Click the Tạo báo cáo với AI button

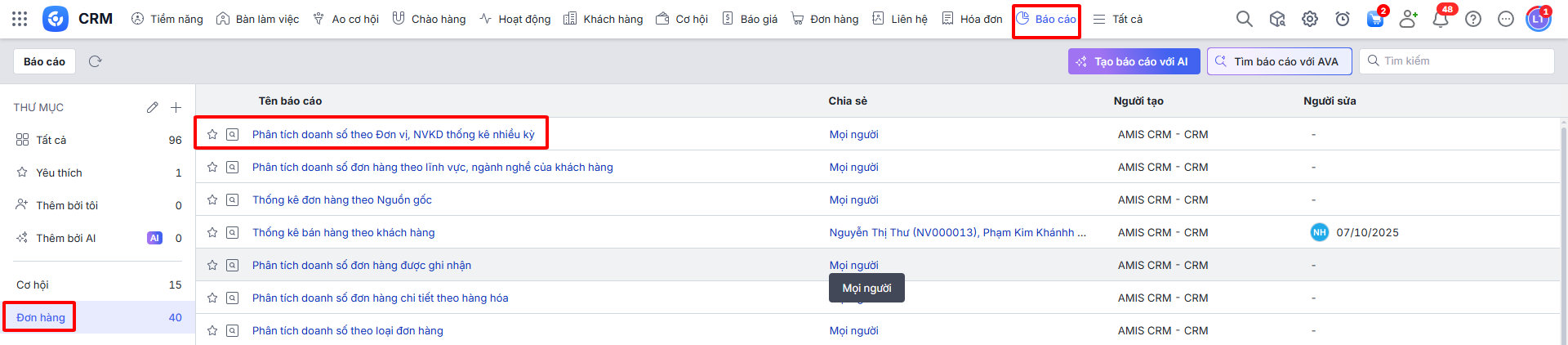1134,61
